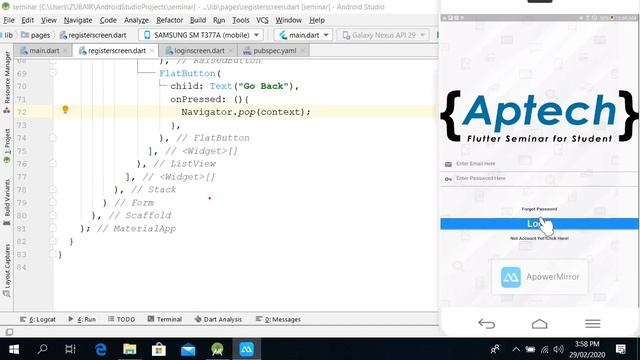Open the TODO tool window
The height and width of the screenshot is (360, 640).
click(x=122, y=319)
